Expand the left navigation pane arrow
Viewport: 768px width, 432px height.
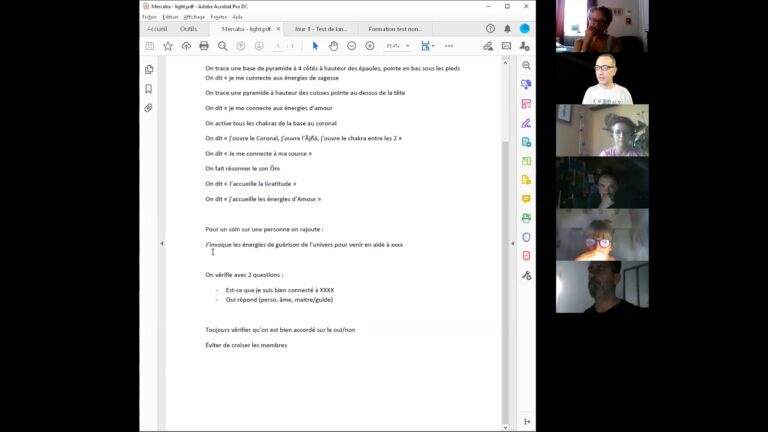click(162, 244)
